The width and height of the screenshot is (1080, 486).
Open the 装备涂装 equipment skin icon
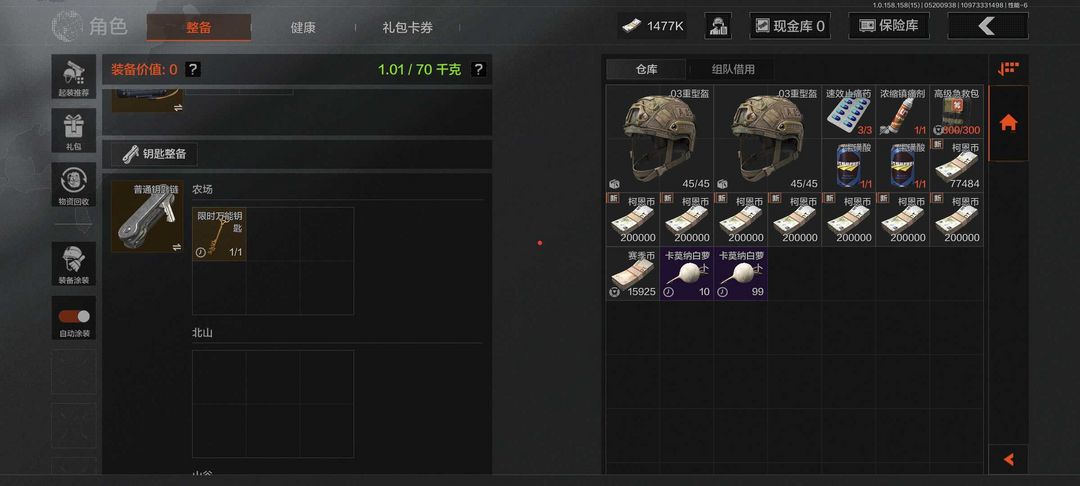[74, 264]
